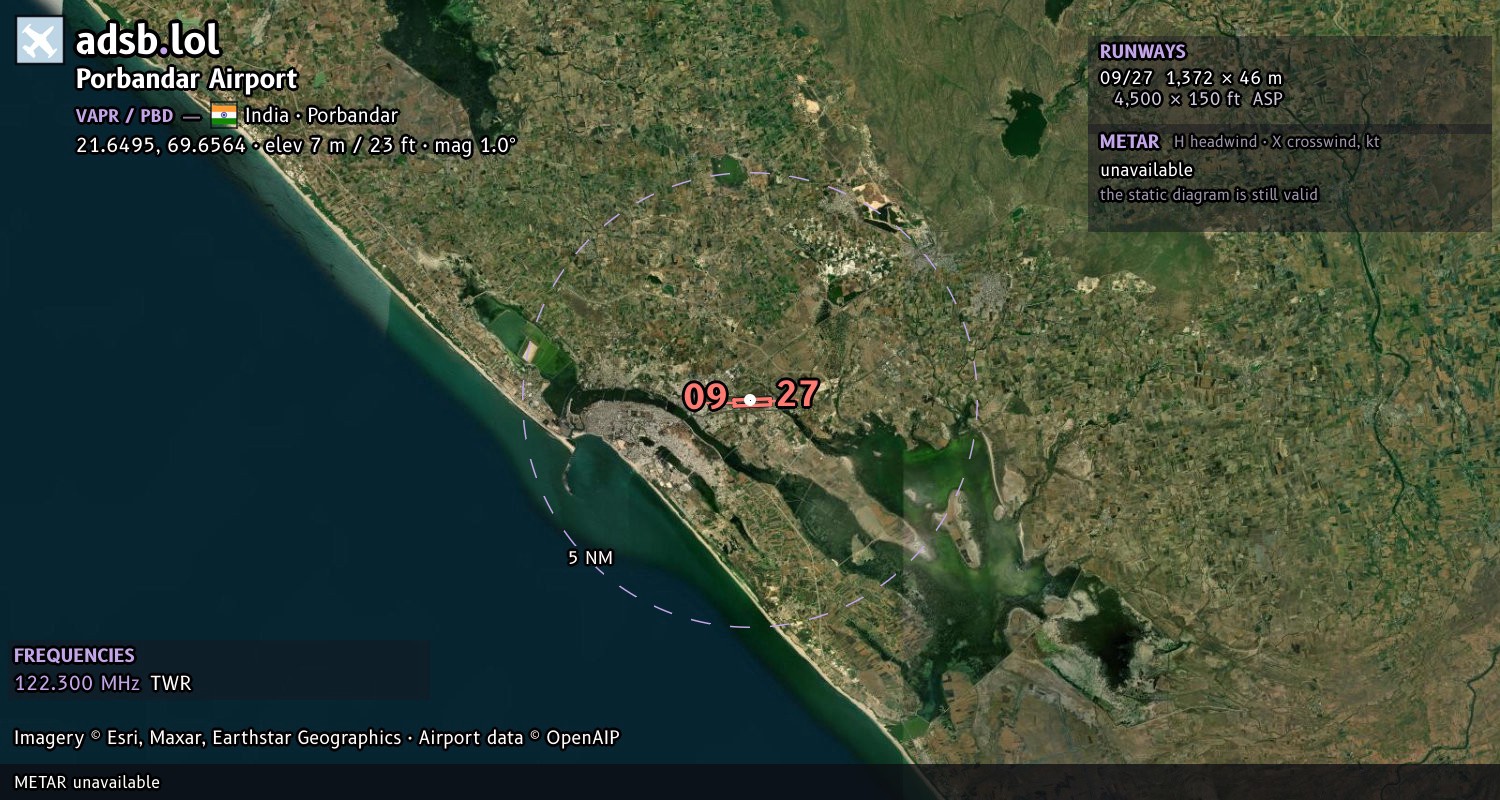Click the 122.300 MHz frequency value

pos(77,684)
